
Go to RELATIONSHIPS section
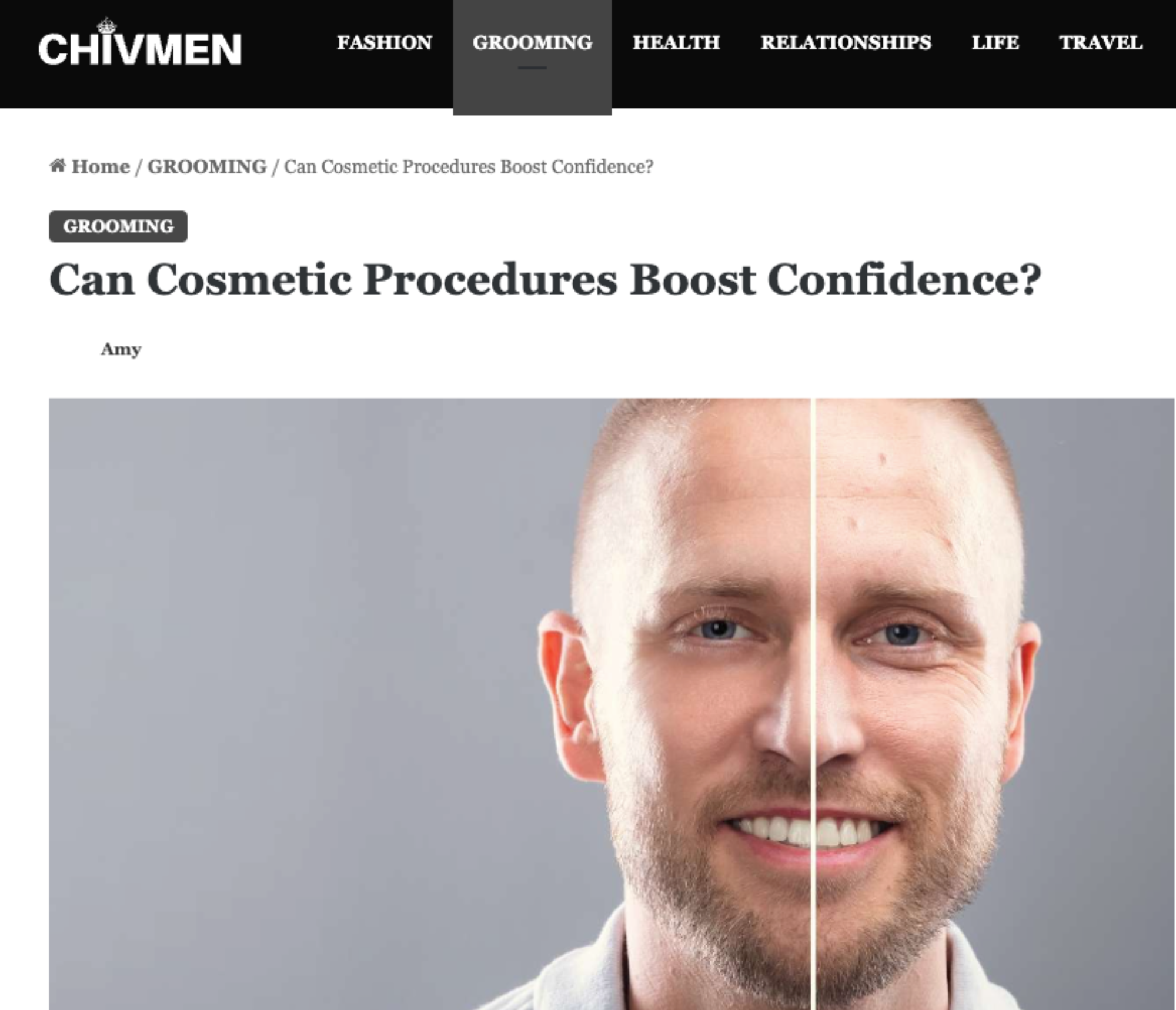(x=846, y=42)
